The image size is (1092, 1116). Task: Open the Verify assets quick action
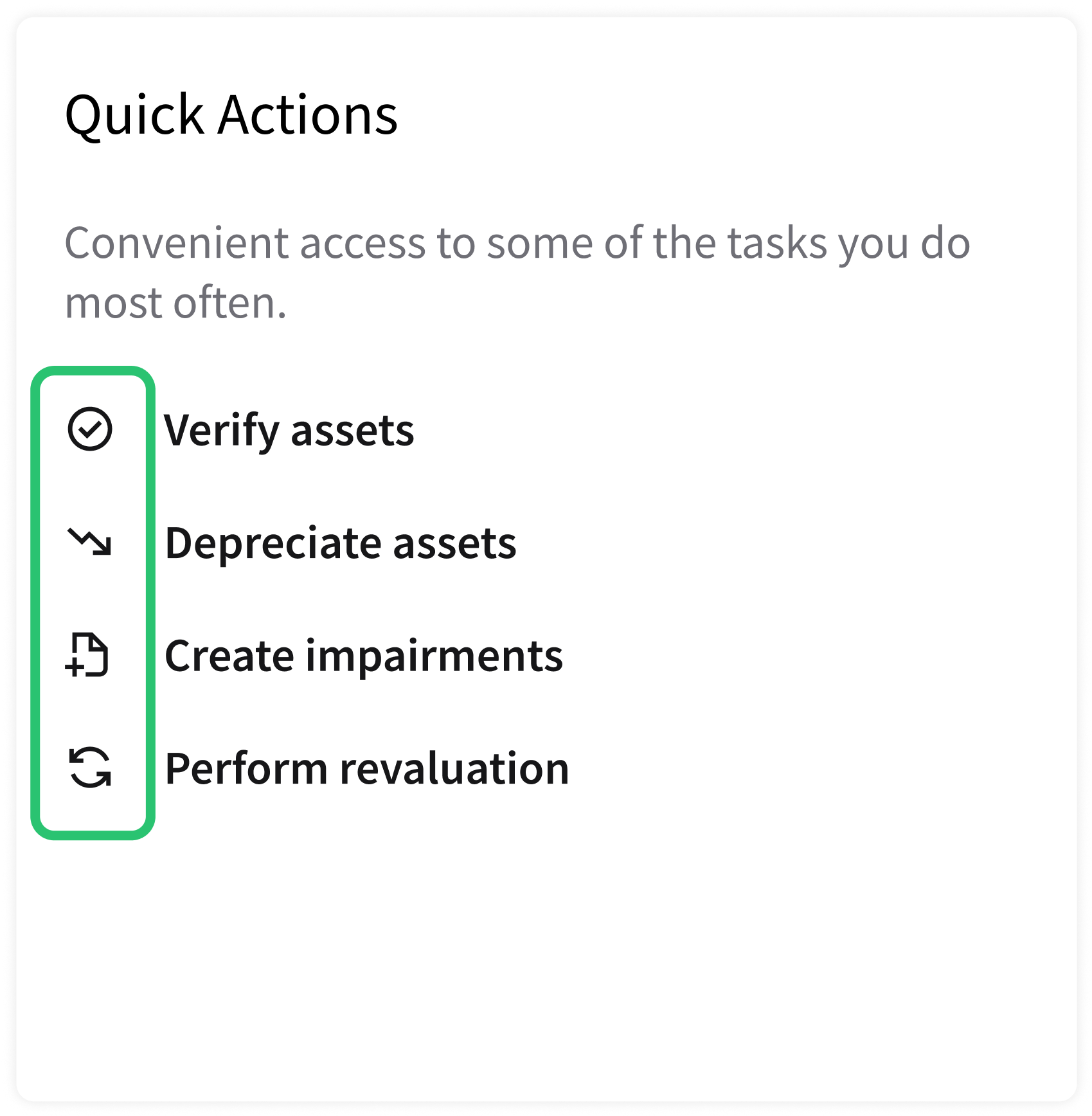pos(289,430)
